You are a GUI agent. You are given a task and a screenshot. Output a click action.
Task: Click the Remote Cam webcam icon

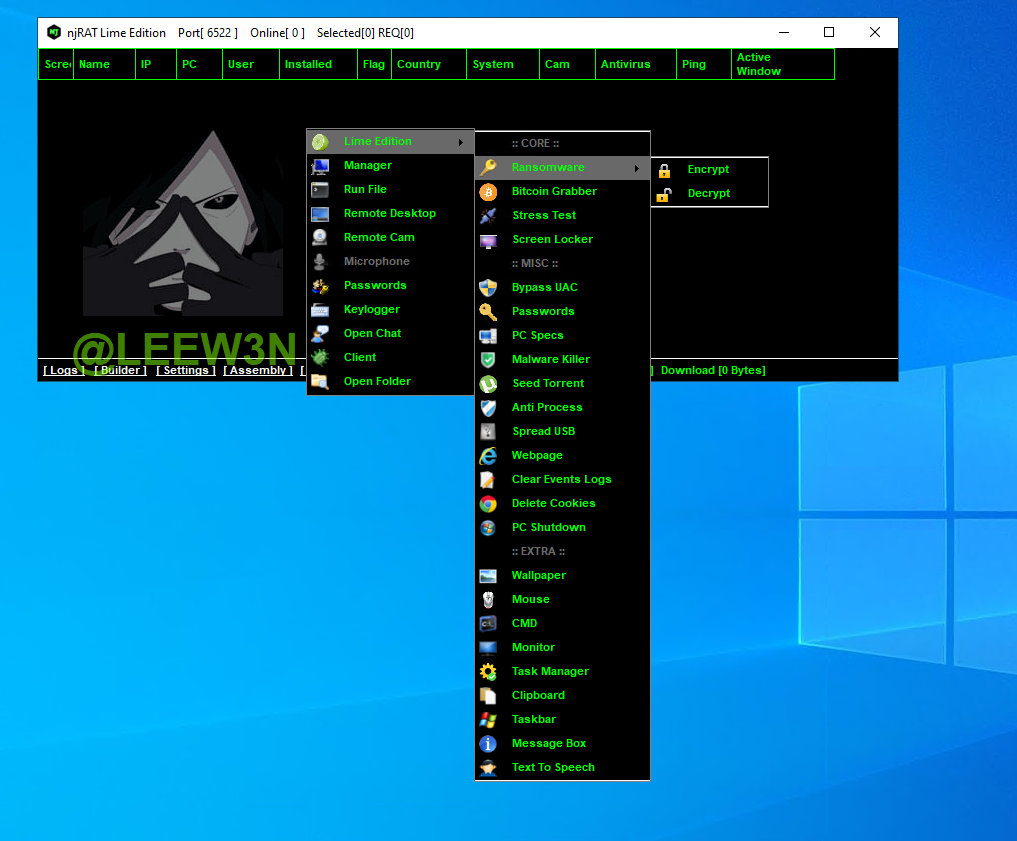tap(320, 237)
